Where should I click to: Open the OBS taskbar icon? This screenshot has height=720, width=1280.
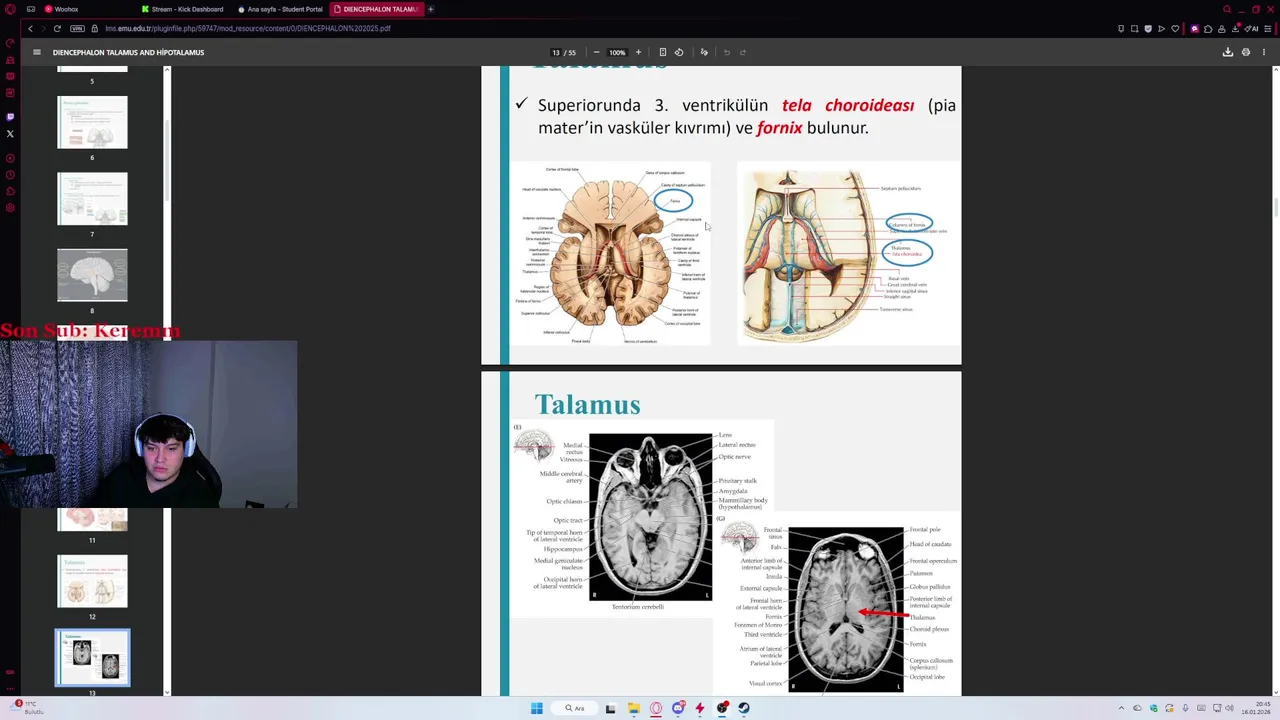click(x=722, y=708)
